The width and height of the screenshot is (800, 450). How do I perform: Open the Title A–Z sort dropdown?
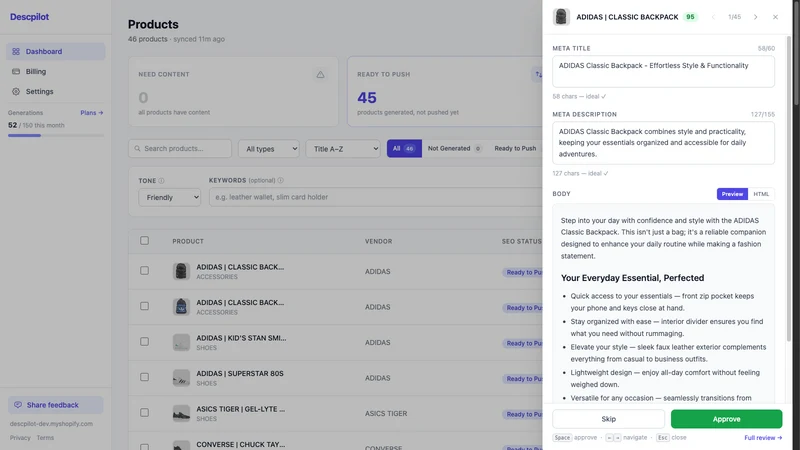tap(343, 148)
